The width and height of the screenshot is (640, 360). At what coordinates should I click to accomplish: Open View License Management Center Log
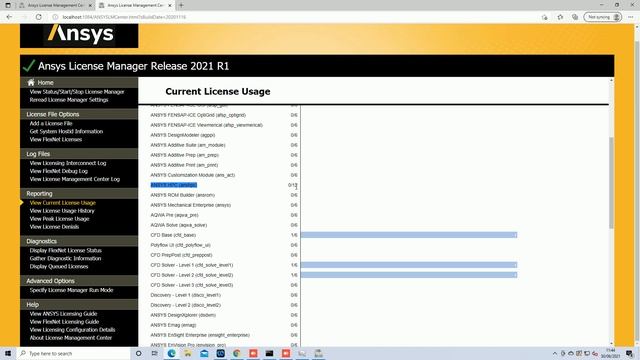coord(75,179)
